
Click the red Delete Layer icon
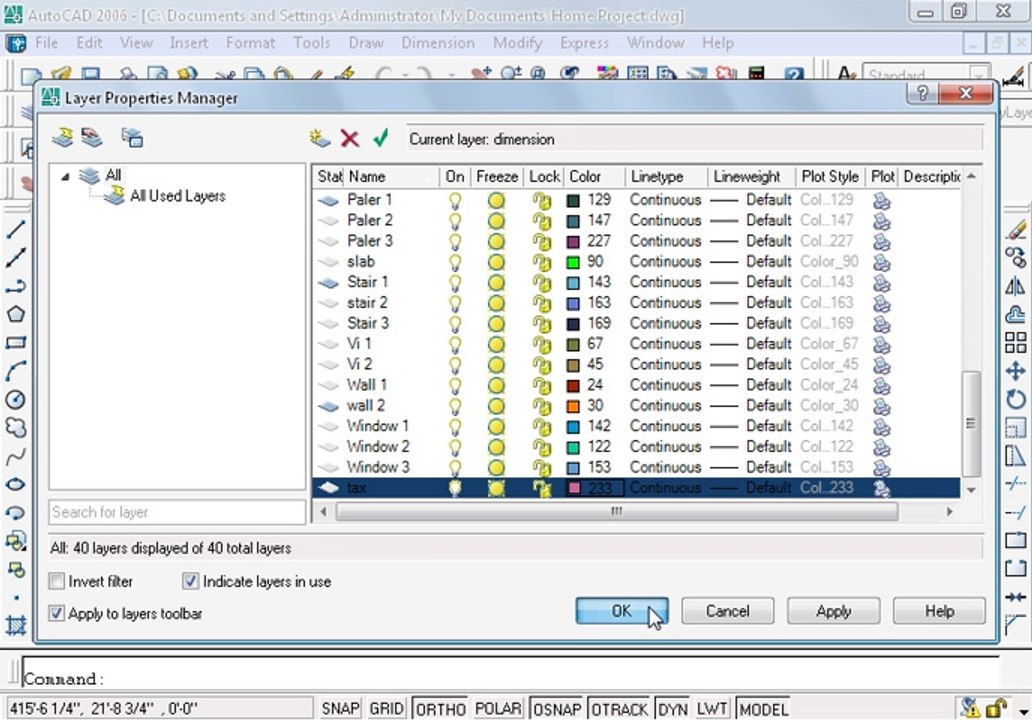pos(349,138)
